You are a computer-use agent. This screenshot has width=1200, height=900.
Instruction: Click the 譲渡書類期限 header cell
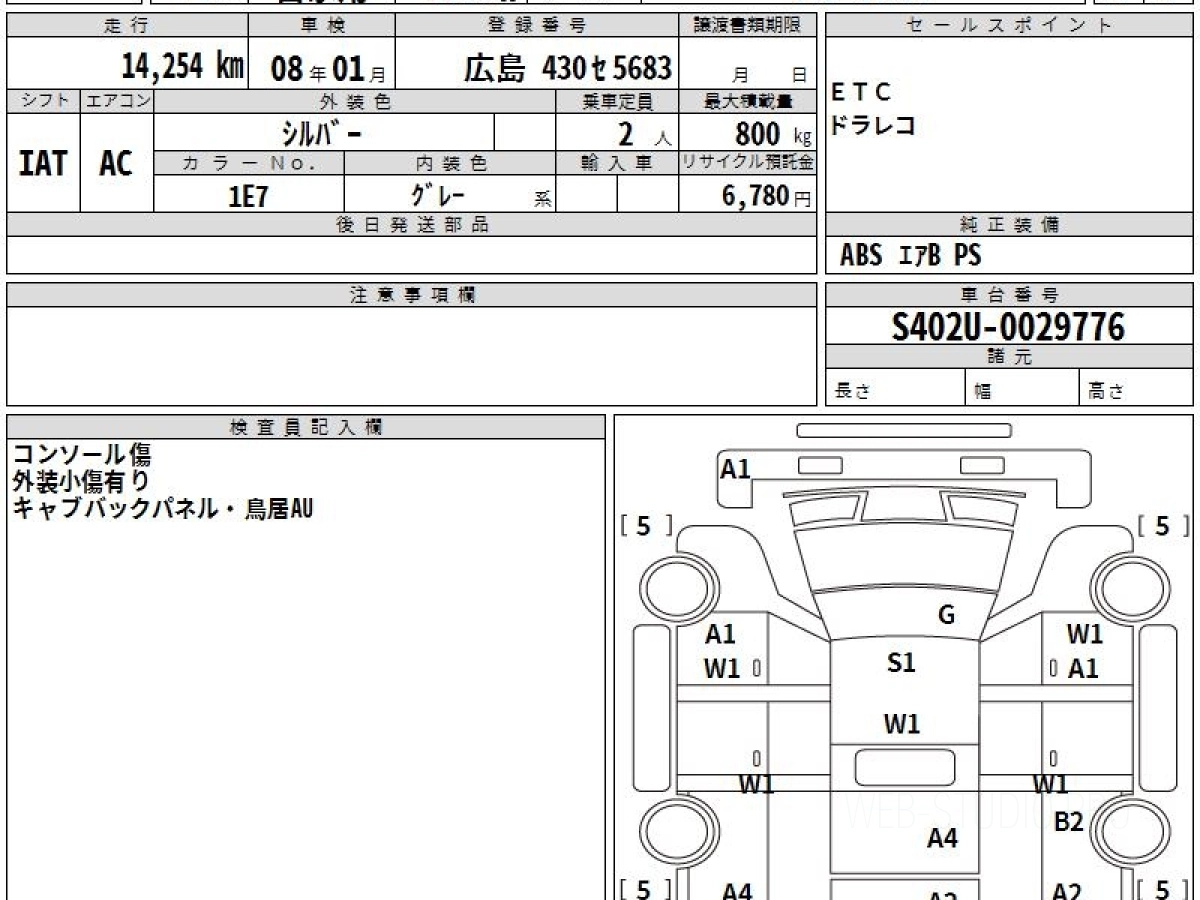(748, 26)
